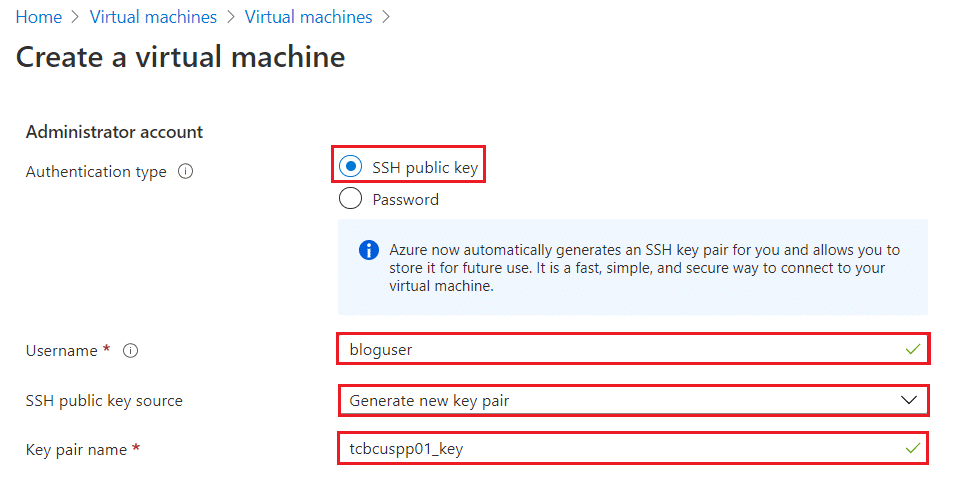Click the chevron after the last Virtual machines breadcrumb
Viewport: 957px width, 477px height.
385,17
